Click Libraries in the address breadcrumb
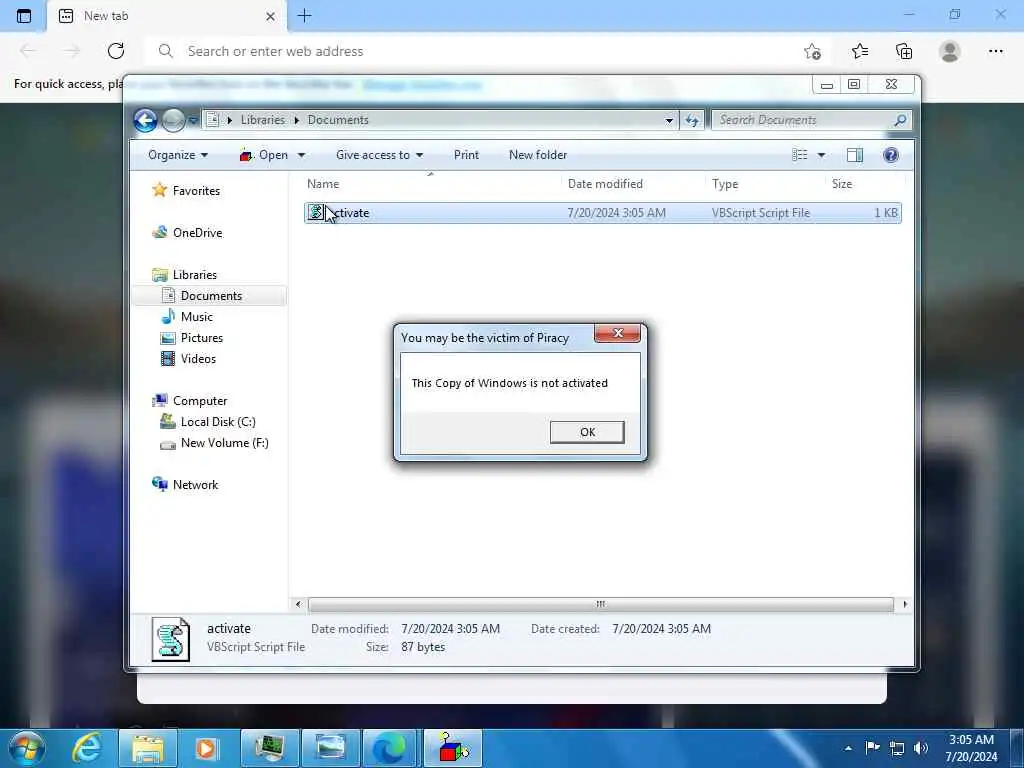Screen dimensions: 1024x768 point(263,120)
